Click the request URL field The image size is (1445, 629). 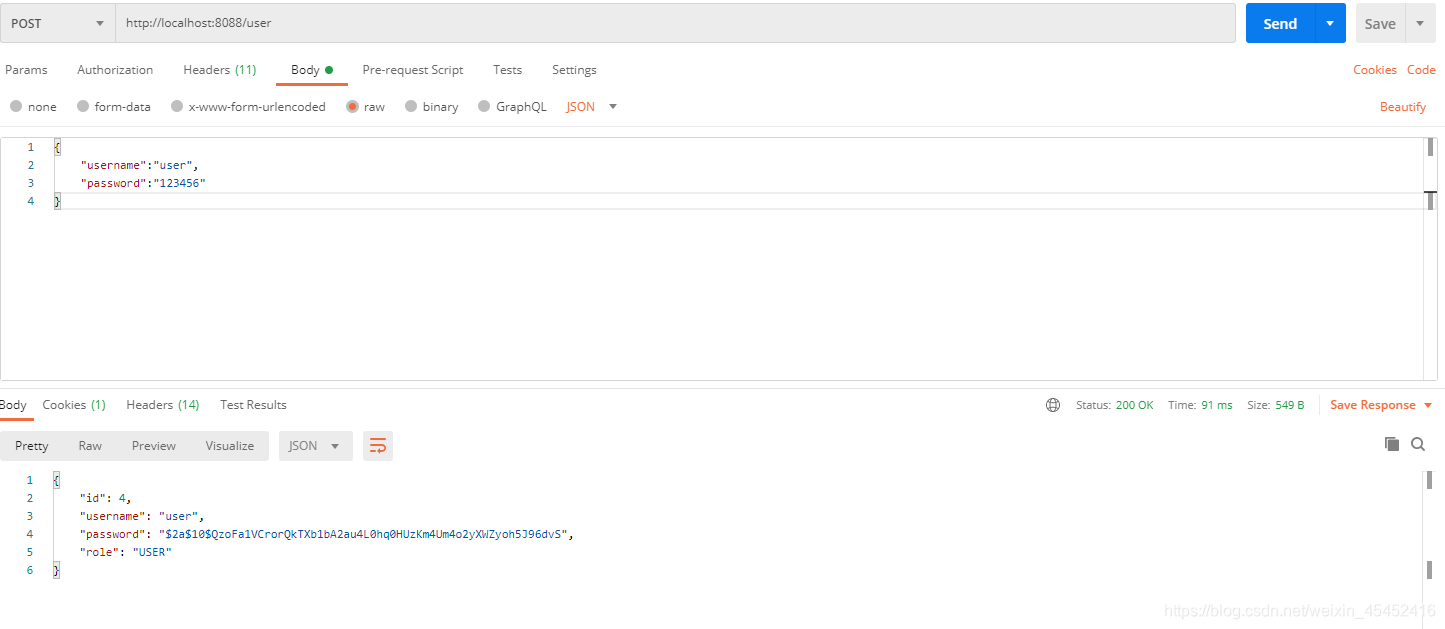tap(675, 23)
